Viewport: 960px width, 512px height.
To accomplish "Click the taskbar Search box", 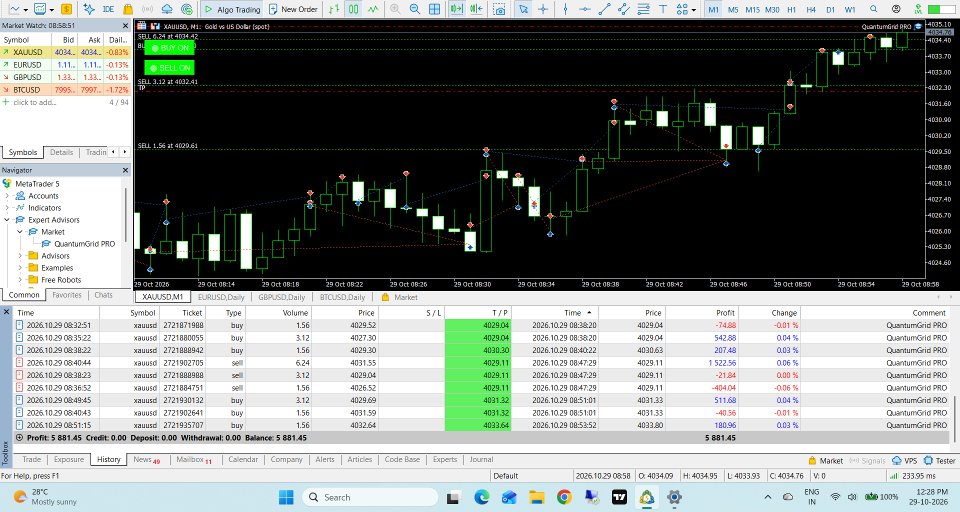I will click(370, 497).
